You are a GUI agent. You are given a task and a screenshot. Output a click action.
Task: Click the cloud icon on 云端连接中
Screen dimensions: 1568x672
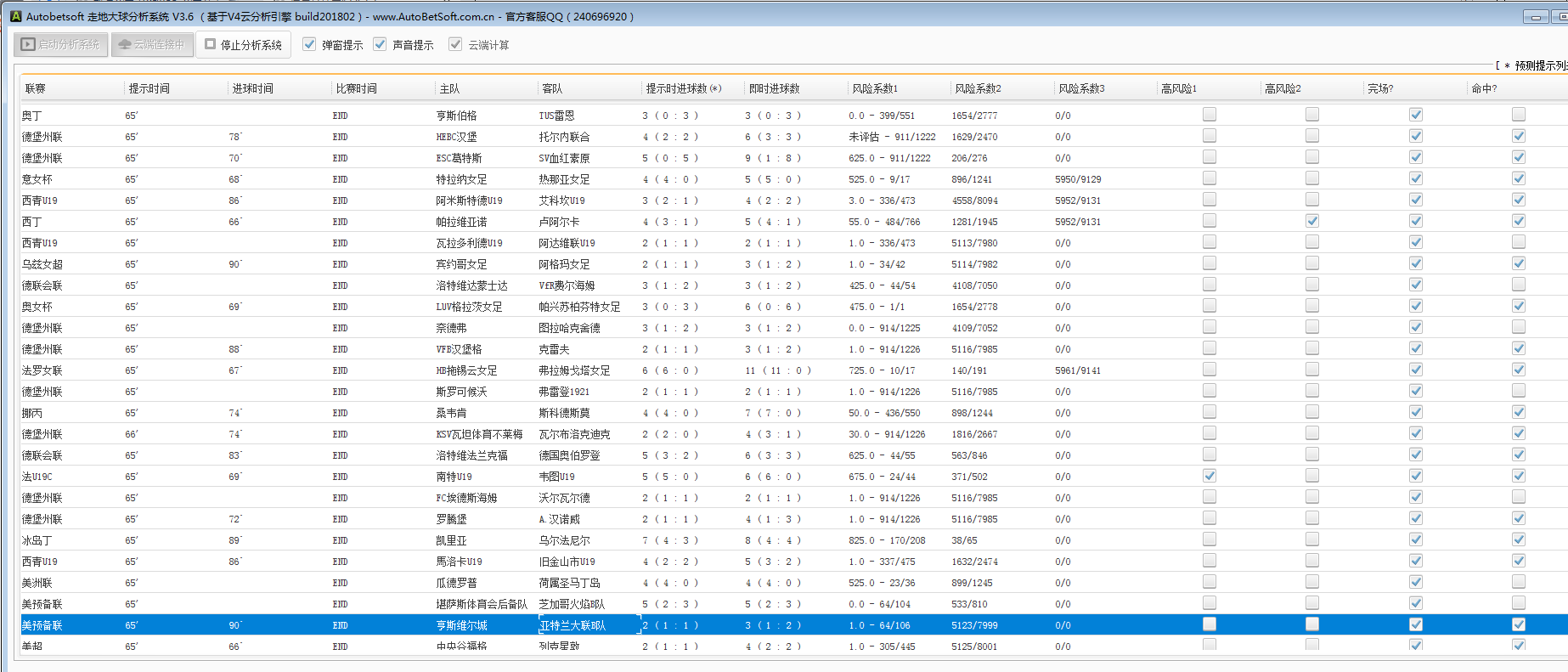[x=125, y=45]
